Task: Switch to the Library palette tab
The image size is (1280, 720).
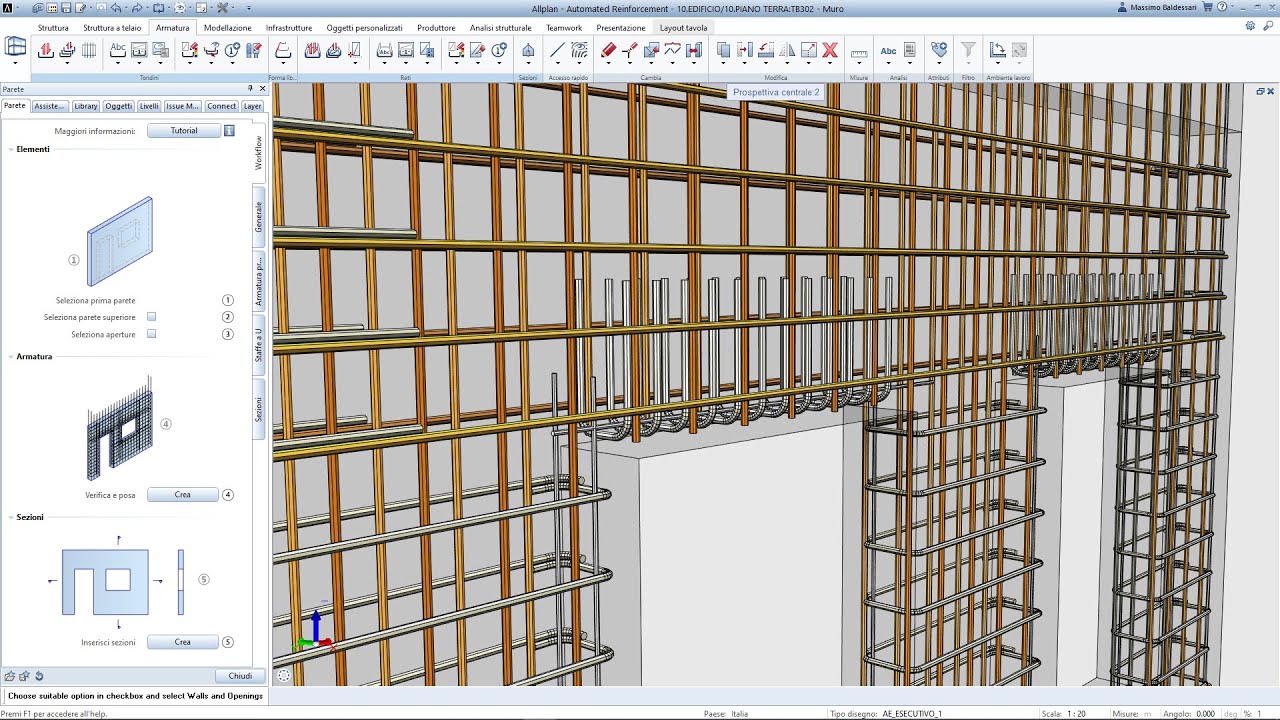Action: click(x=86, y=106)
